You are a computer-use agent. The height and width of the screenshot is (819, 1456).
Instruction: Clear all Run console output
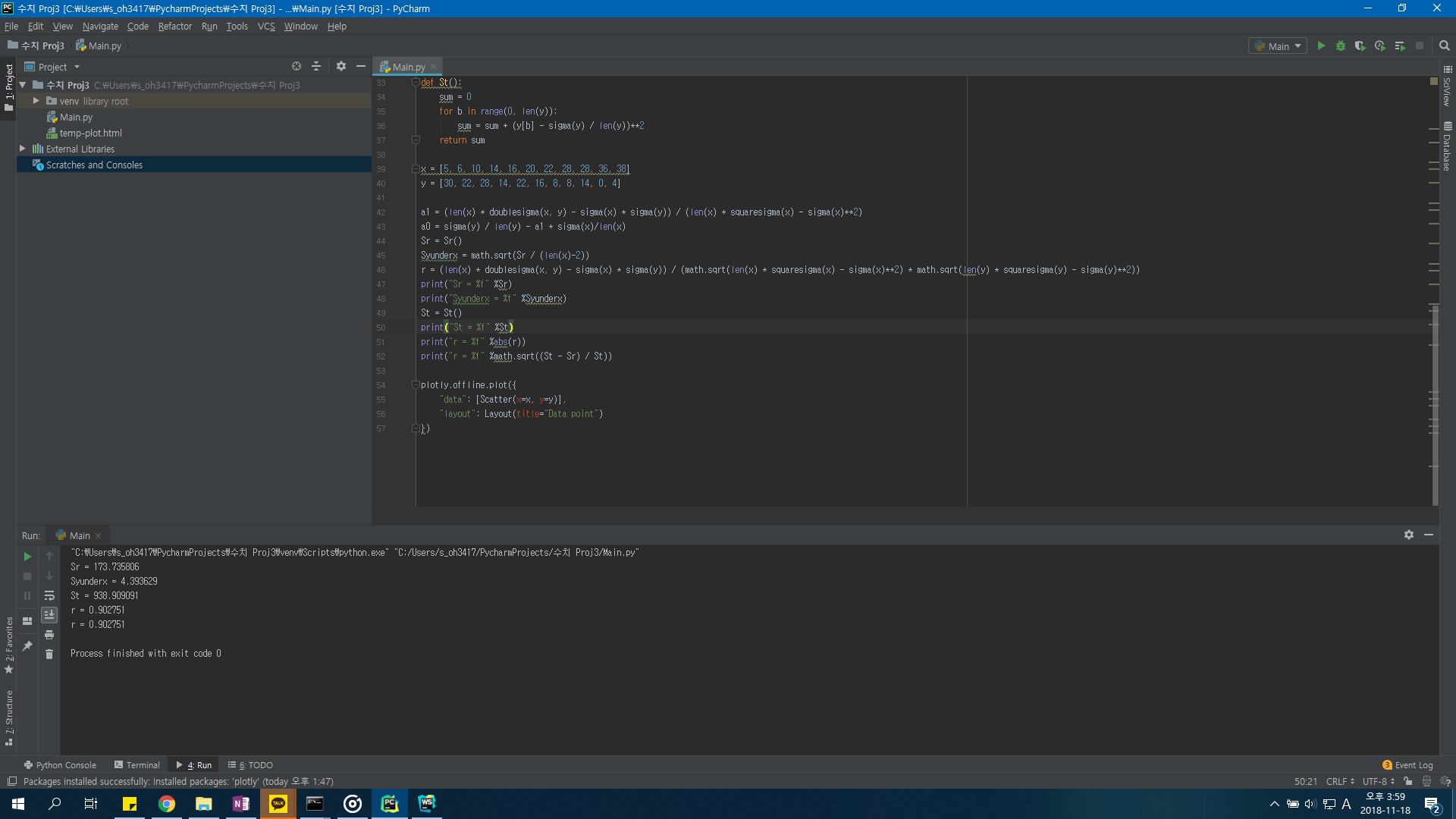coord(49,654)
